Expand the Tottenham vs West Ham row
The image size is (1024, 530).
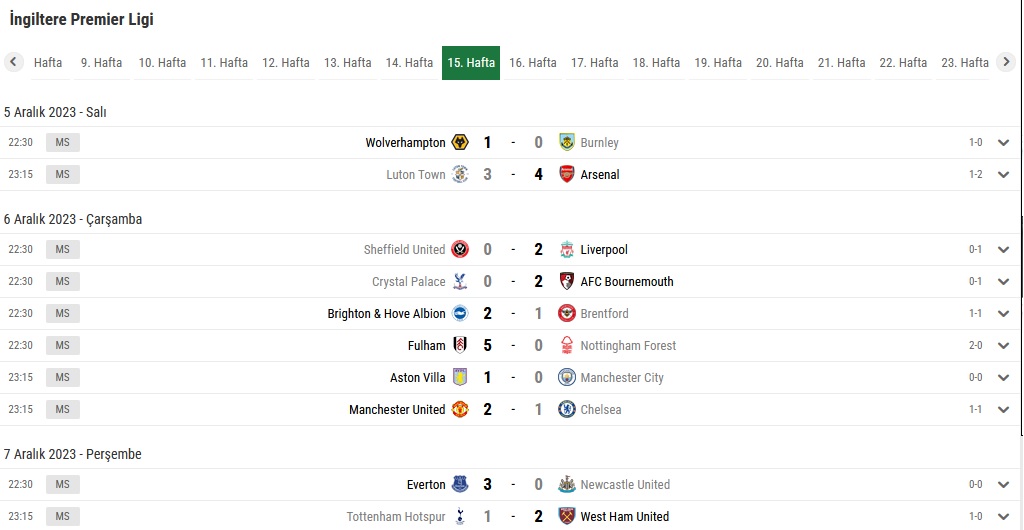(x=1004, y=516)
